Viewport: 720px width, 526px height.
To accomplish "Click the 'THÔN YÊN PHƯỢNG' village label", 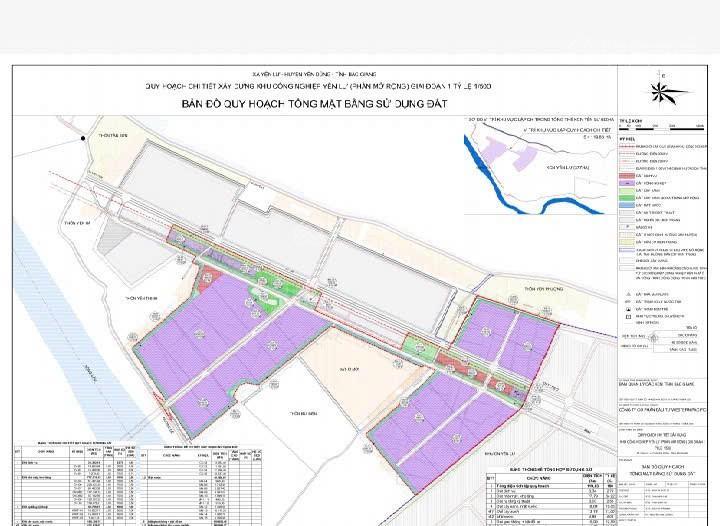I will coord(543,289).
